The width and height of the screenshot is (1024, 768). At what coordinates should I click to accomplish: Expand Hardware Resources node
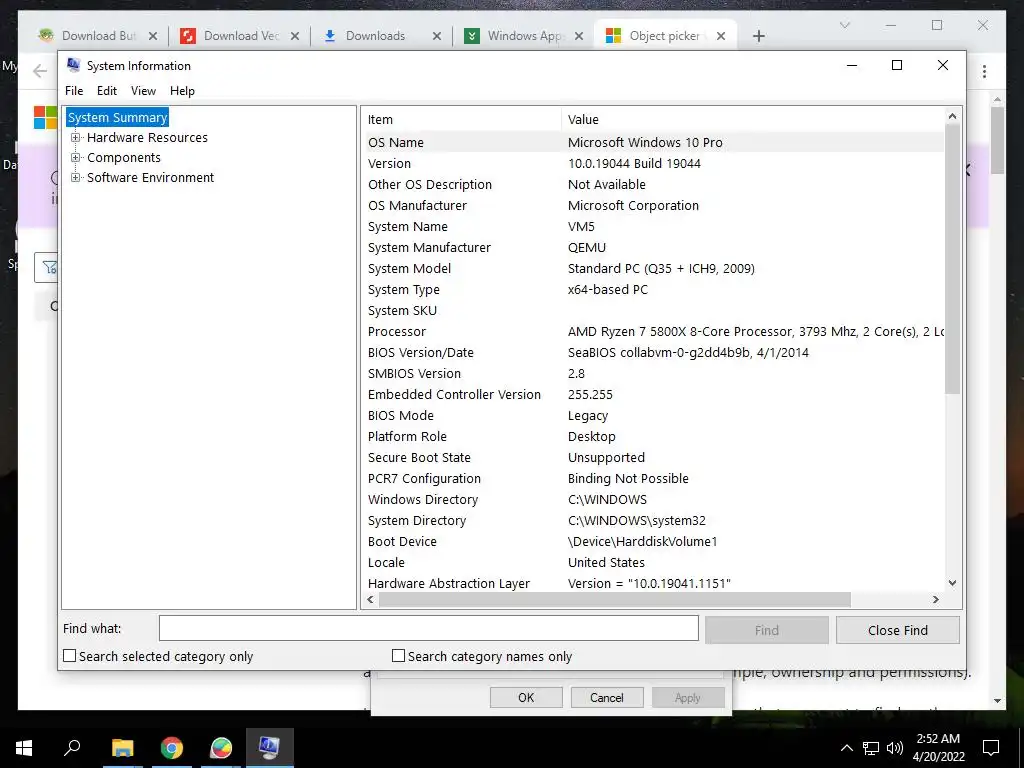pyautogui.click(x=76, y=138)
